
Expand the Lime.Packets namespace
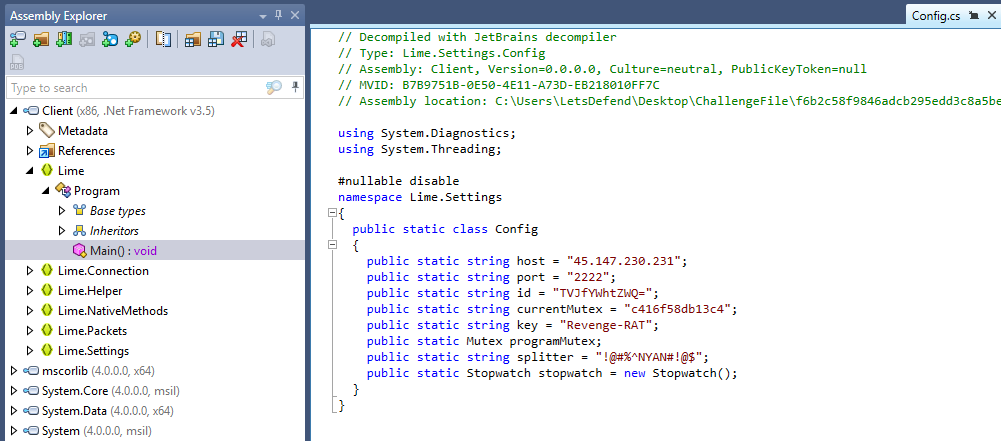tap(29, 331)
